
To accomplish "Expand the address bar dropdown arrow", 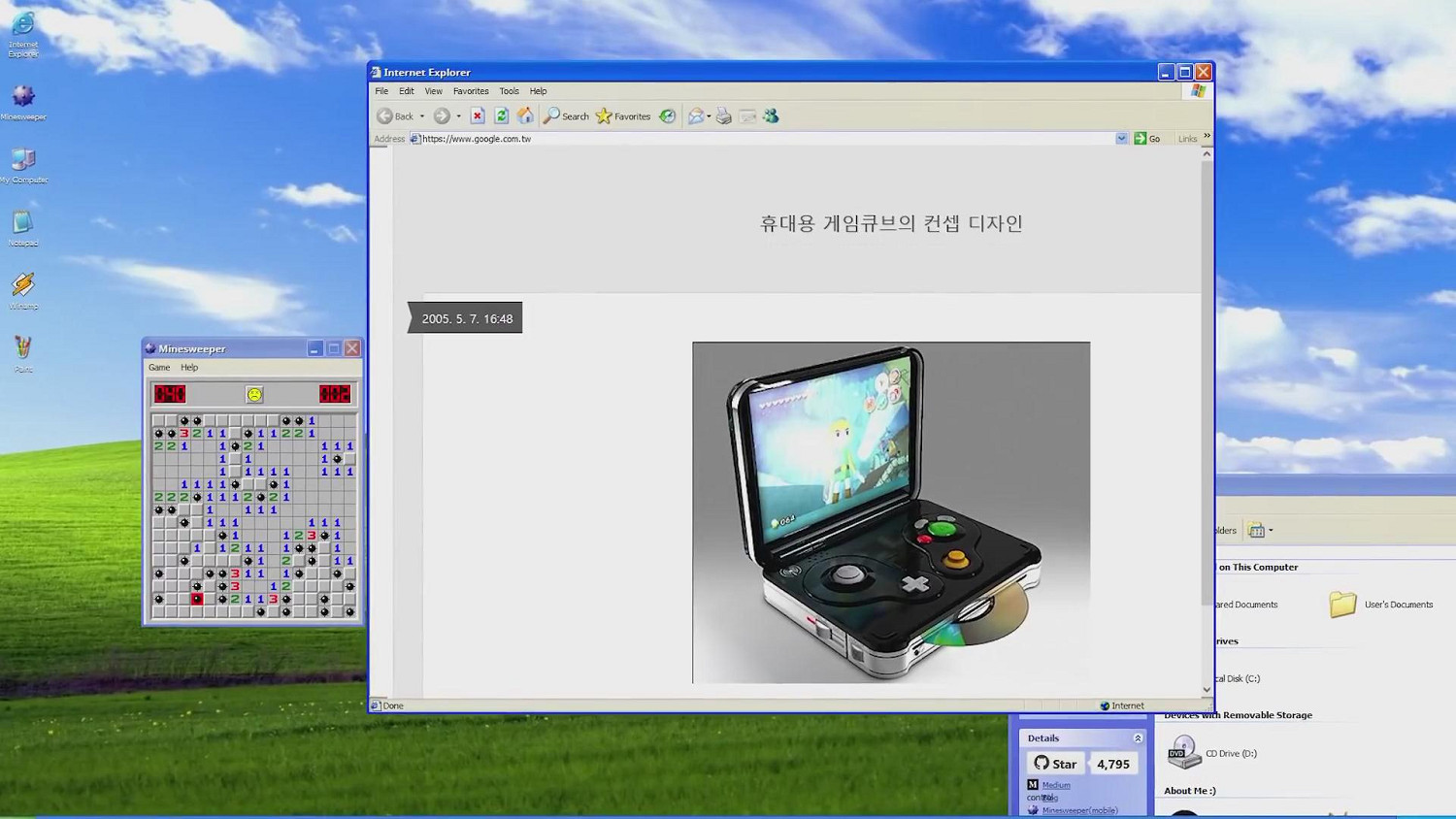I will click(1121, 139).
